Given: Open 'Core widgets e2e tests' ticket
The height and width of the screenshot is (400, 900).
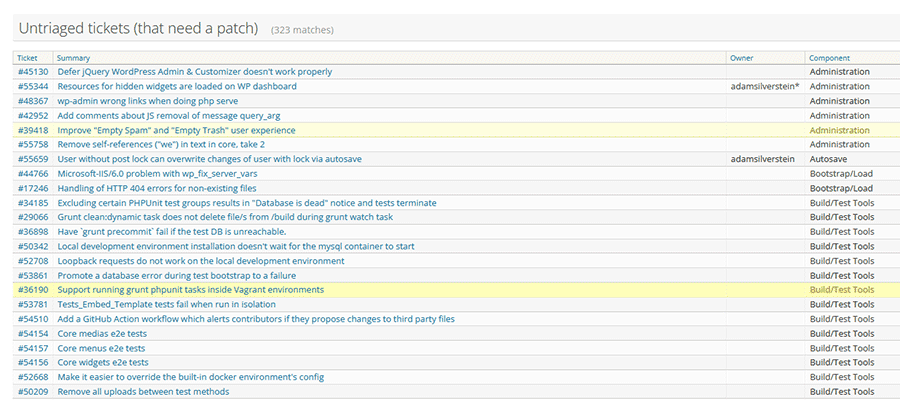Looking at the screenshot, I should point(103,362).
